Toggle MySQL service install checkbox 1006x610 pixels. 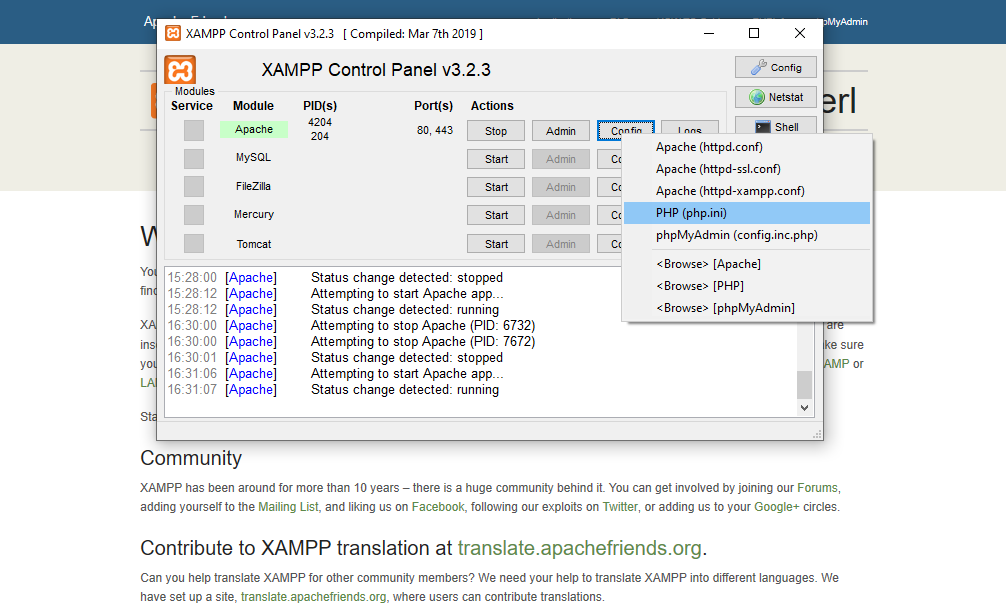point(194,158)
